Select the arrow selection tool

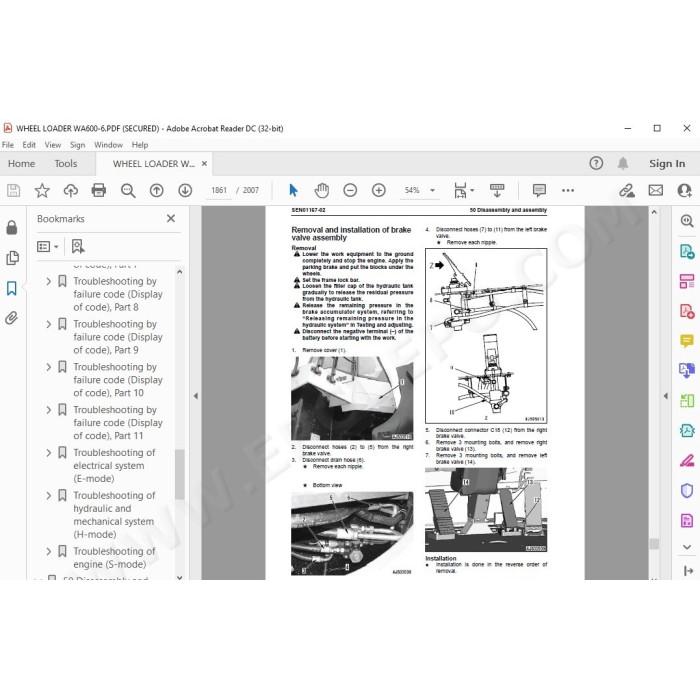tap(293, 191)
